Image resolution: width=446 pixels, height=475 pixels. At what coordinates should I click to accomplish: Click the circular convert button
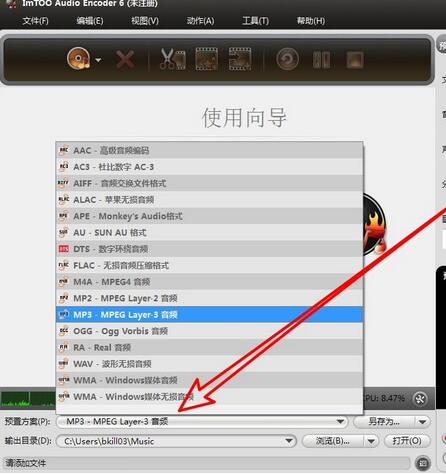287,59
